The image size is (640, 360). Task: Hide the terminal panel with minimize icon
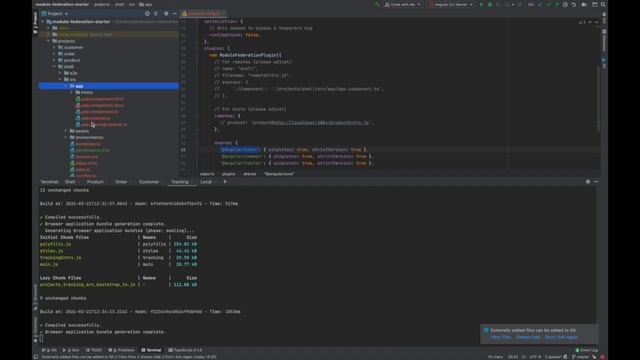[596, 182]
